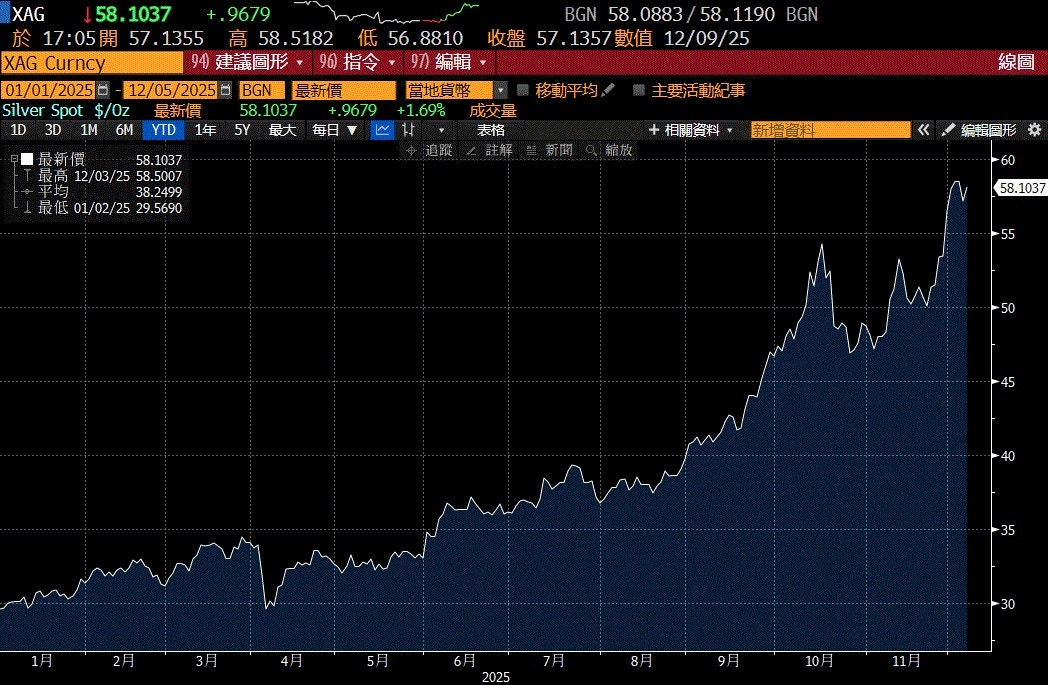
Task: Select the 1年 time range tab
Action: [205, 130]
